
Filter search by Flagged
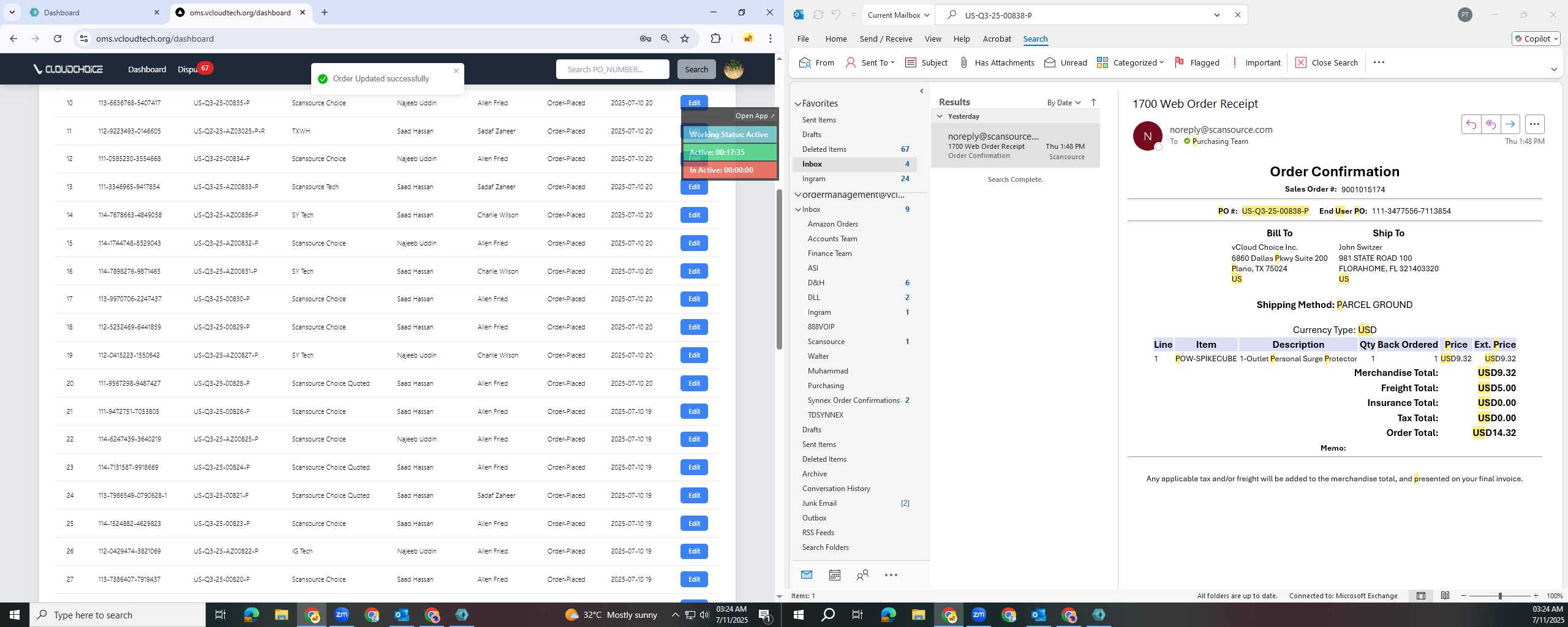click(1197, 62)
